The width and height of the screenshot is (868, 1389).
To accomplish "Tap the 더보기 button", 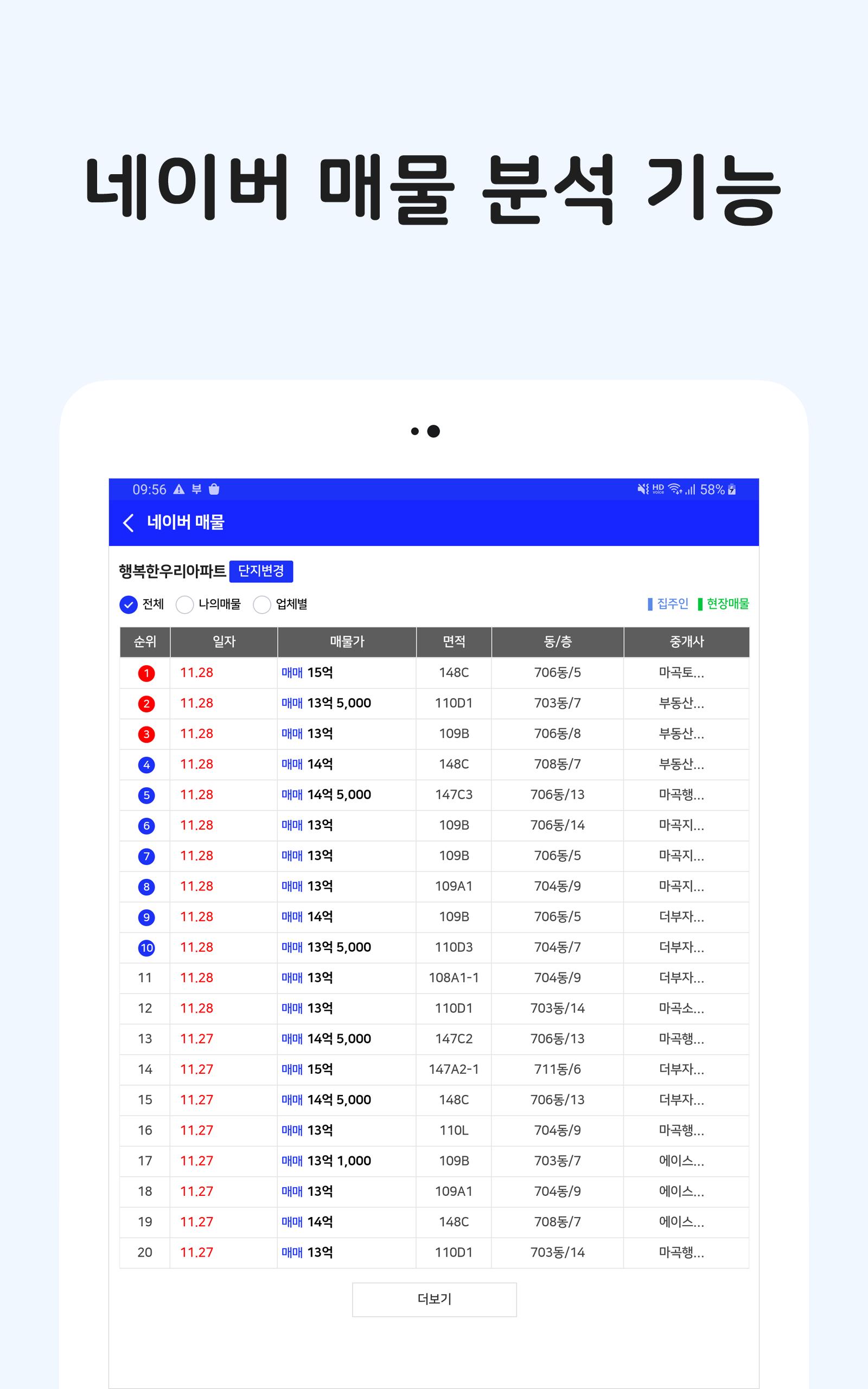I will coord(435,1299).
